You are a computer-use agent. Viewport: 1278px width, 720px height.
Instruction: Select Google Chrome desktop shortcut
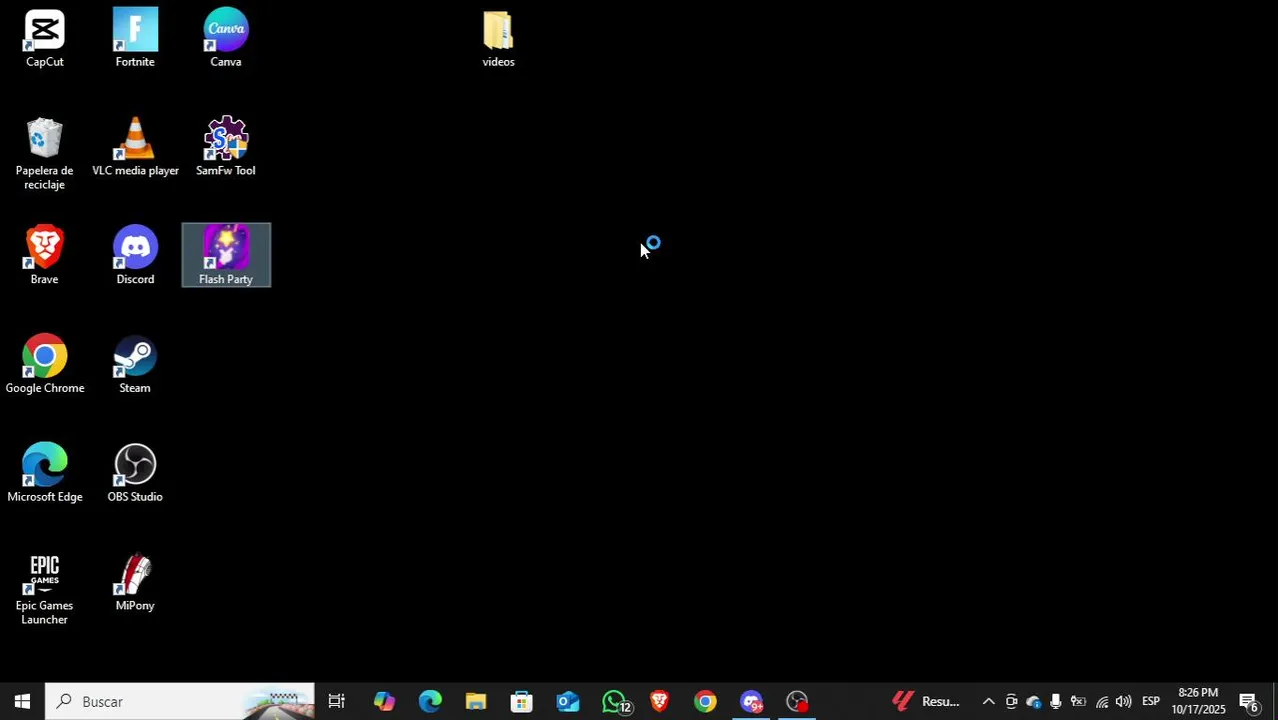44,365
